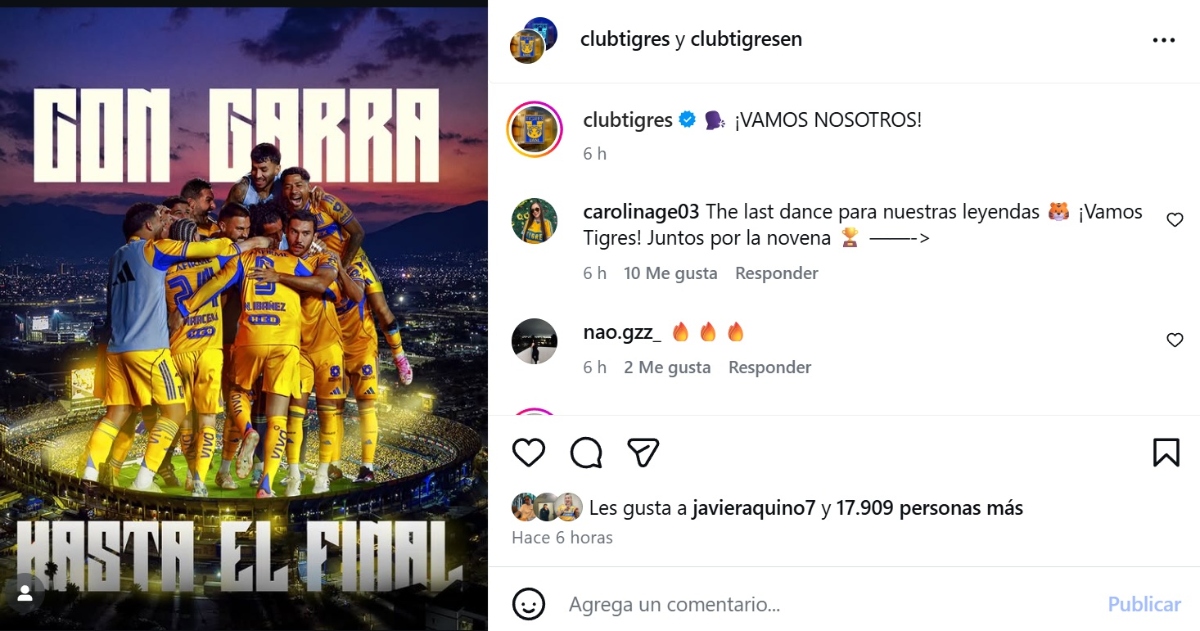Viewport: 1200px width, 631px height.
Task: Open comments via the speech bubble icon
Action: [586, 453]
